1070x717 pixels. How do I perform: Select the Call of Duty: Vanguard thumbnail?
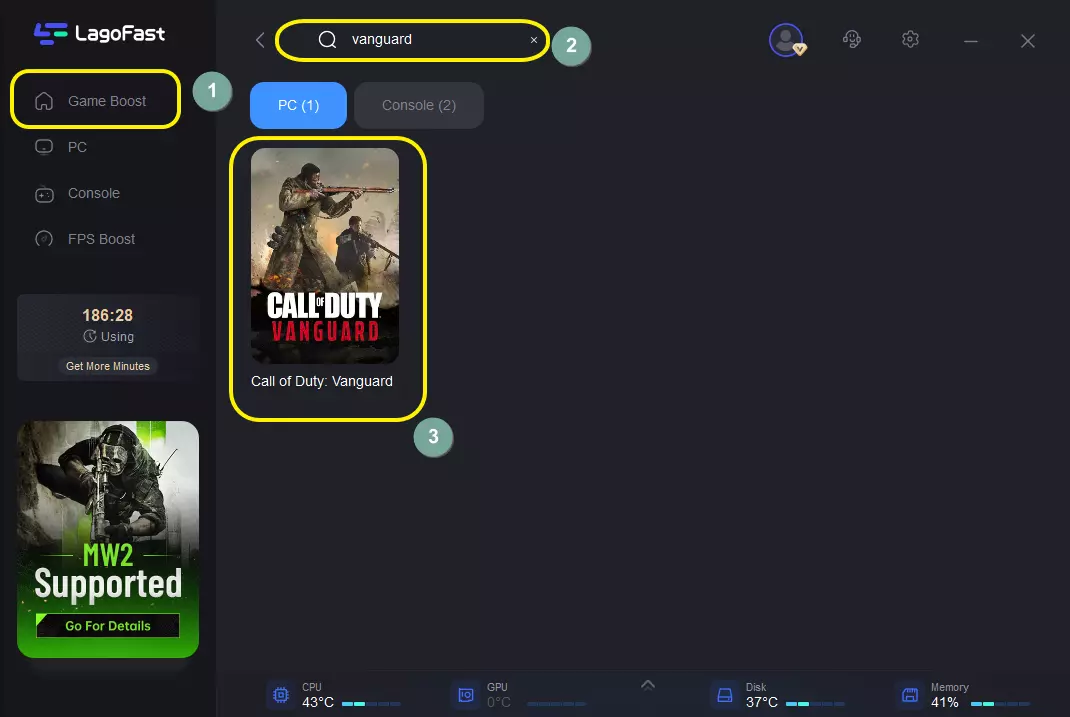[325, 256]
